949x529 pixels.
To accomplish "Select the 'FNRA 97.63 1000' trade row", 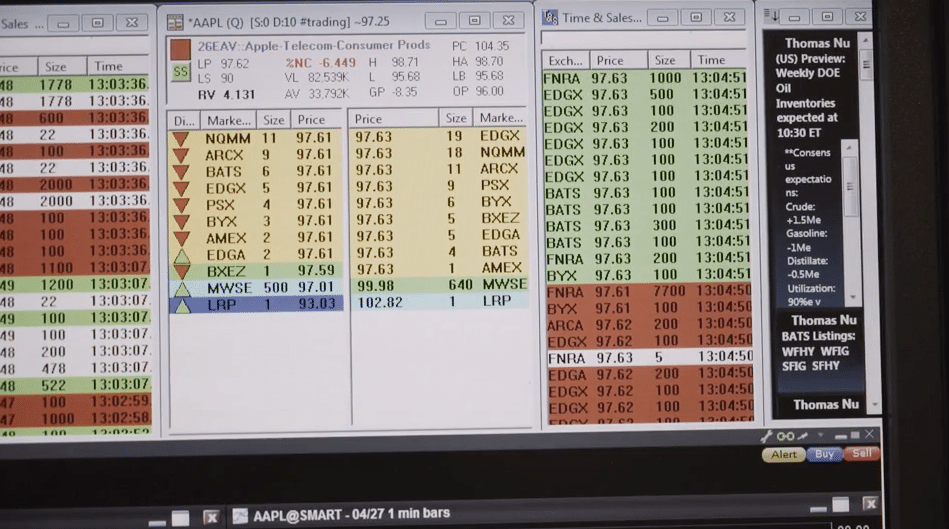I will pyautogui.click(x=645, y=78).
